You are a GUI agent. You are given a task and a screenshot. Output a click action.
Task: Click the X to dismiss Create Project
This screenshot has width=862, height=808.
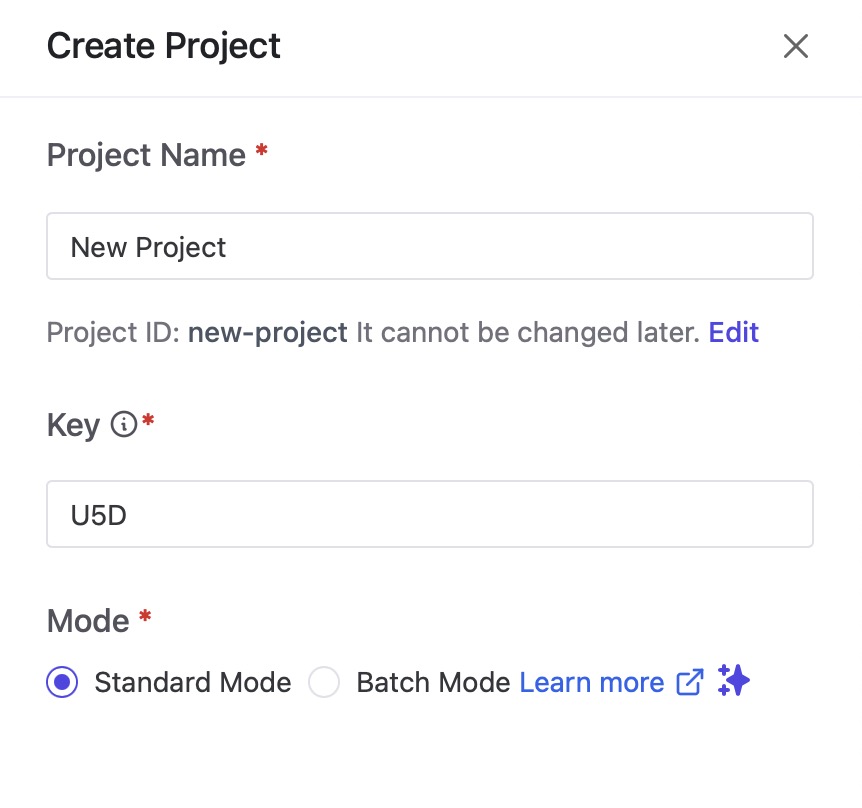pos(795,46)
